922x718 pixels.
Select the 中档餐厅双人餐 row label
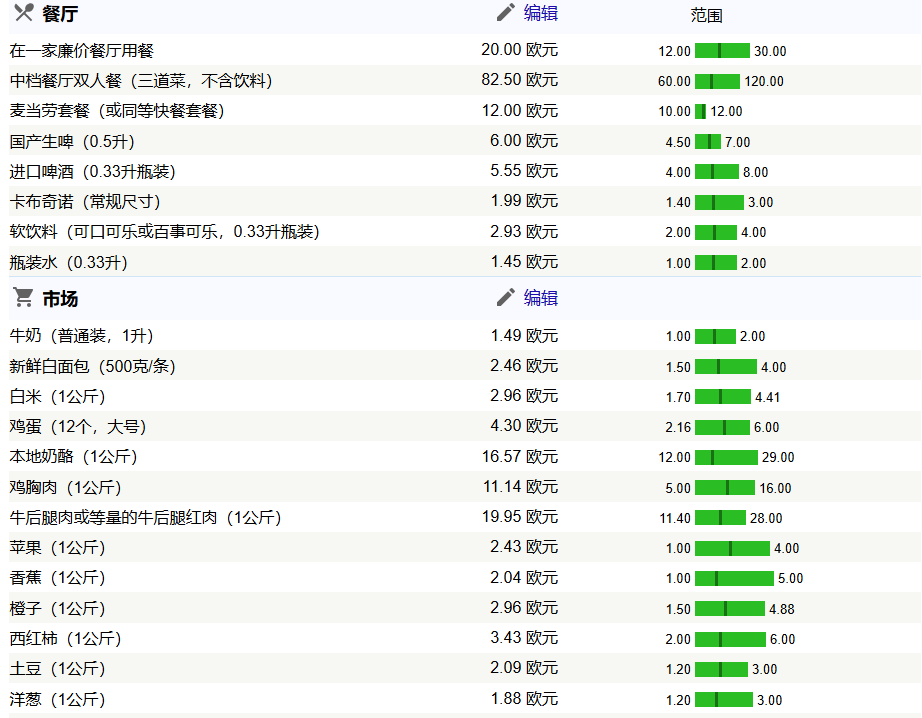click(x=141, y=81)
